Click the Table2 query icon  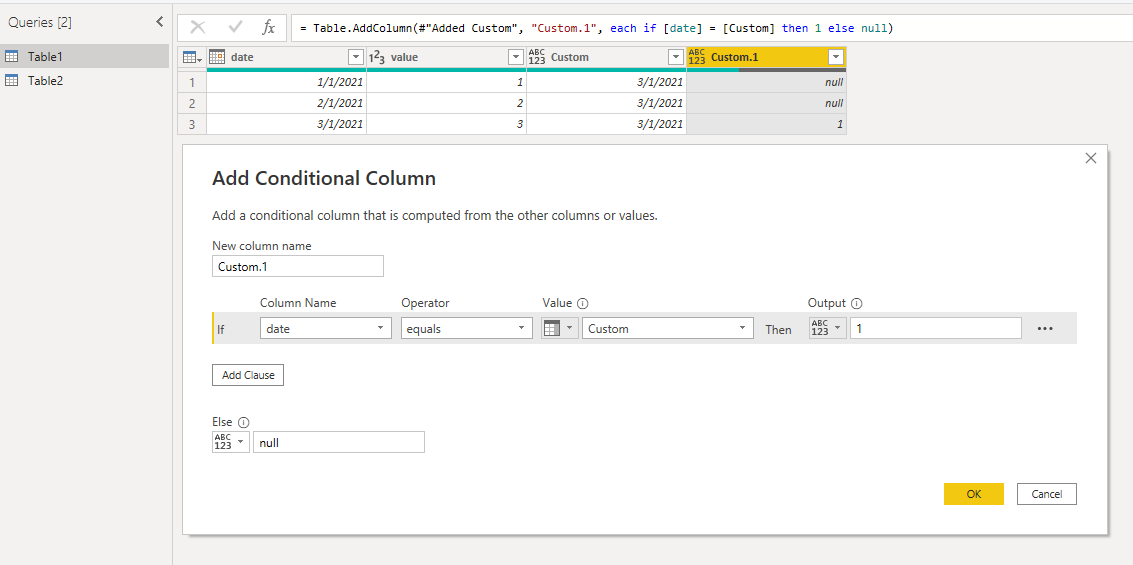[12, 81]
